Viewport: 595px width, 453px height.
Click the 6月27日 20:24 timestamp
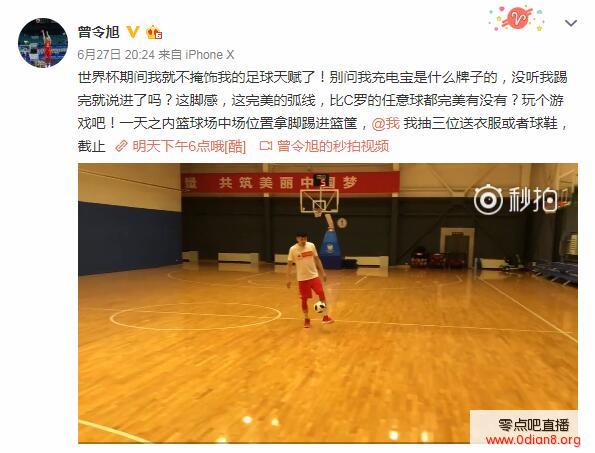click(x=116, y=55)
